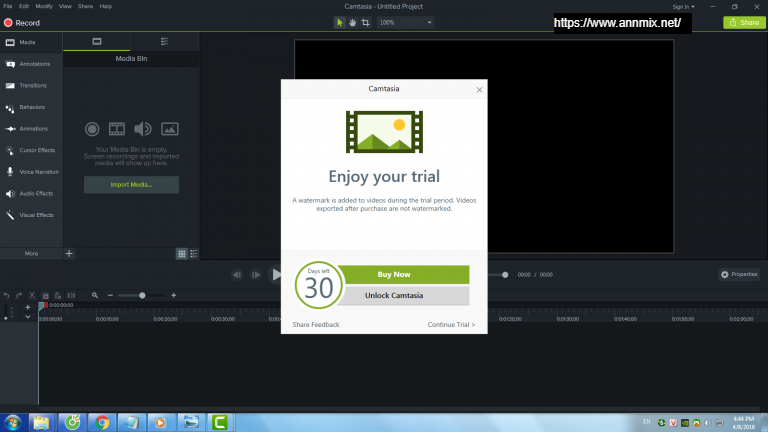
Task: Click the record circle icon in Media Bin
Action: pos(92,129)
